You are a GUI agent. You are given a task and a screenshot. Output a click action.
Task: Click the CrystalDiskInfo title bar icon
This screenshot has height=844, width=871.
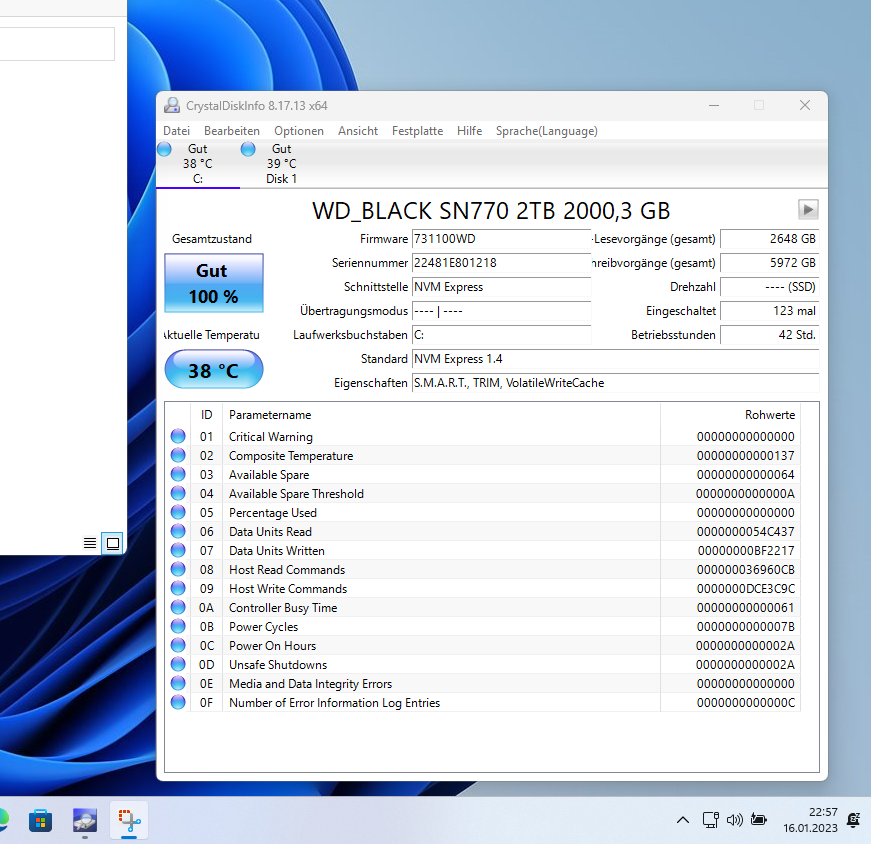tap(172, 105)
